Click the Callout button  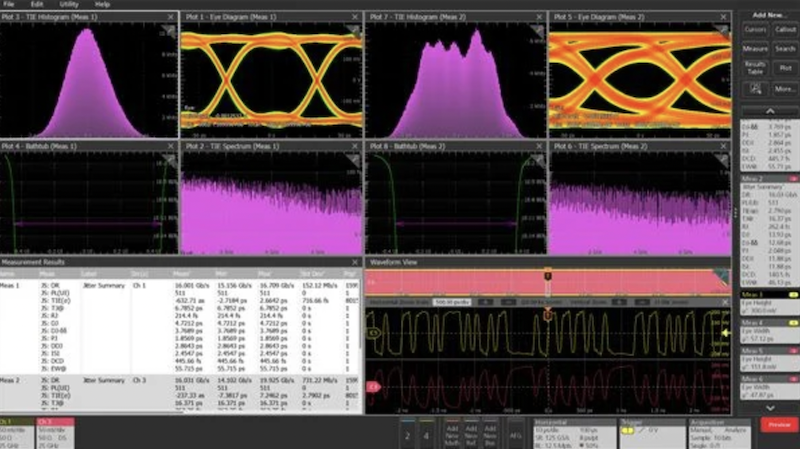coord(784,29)
